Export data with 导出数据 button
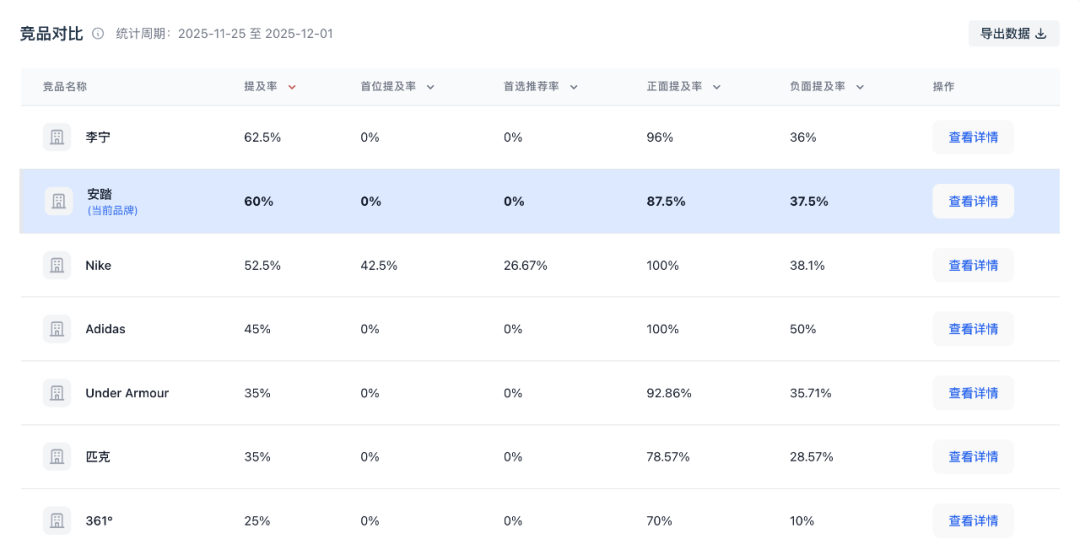This screenshot has height=555, width=1080. coord(1013,34)
